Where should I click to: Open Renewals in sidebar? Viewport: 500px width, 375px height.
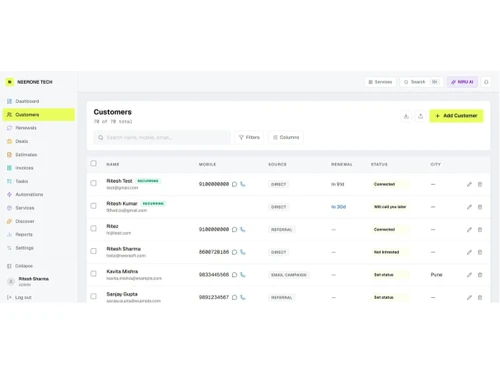(x=39, y=128)
